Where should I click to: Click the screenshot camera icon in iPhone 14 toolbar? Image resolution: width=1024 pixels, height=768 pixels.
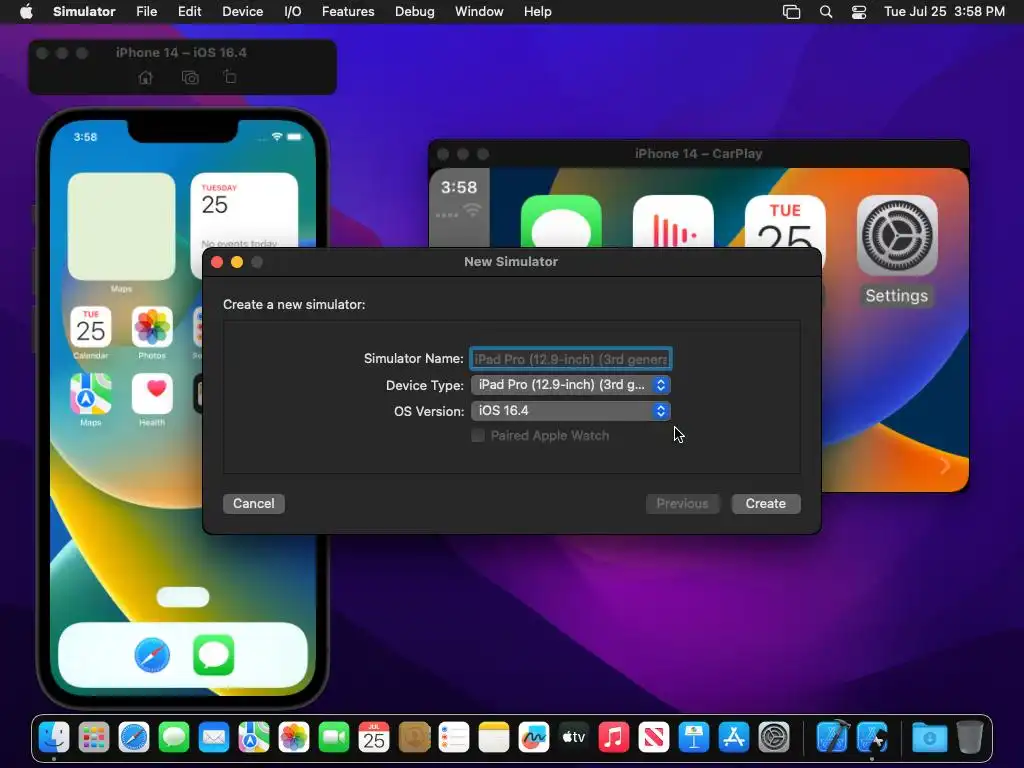tap(190, 78)
